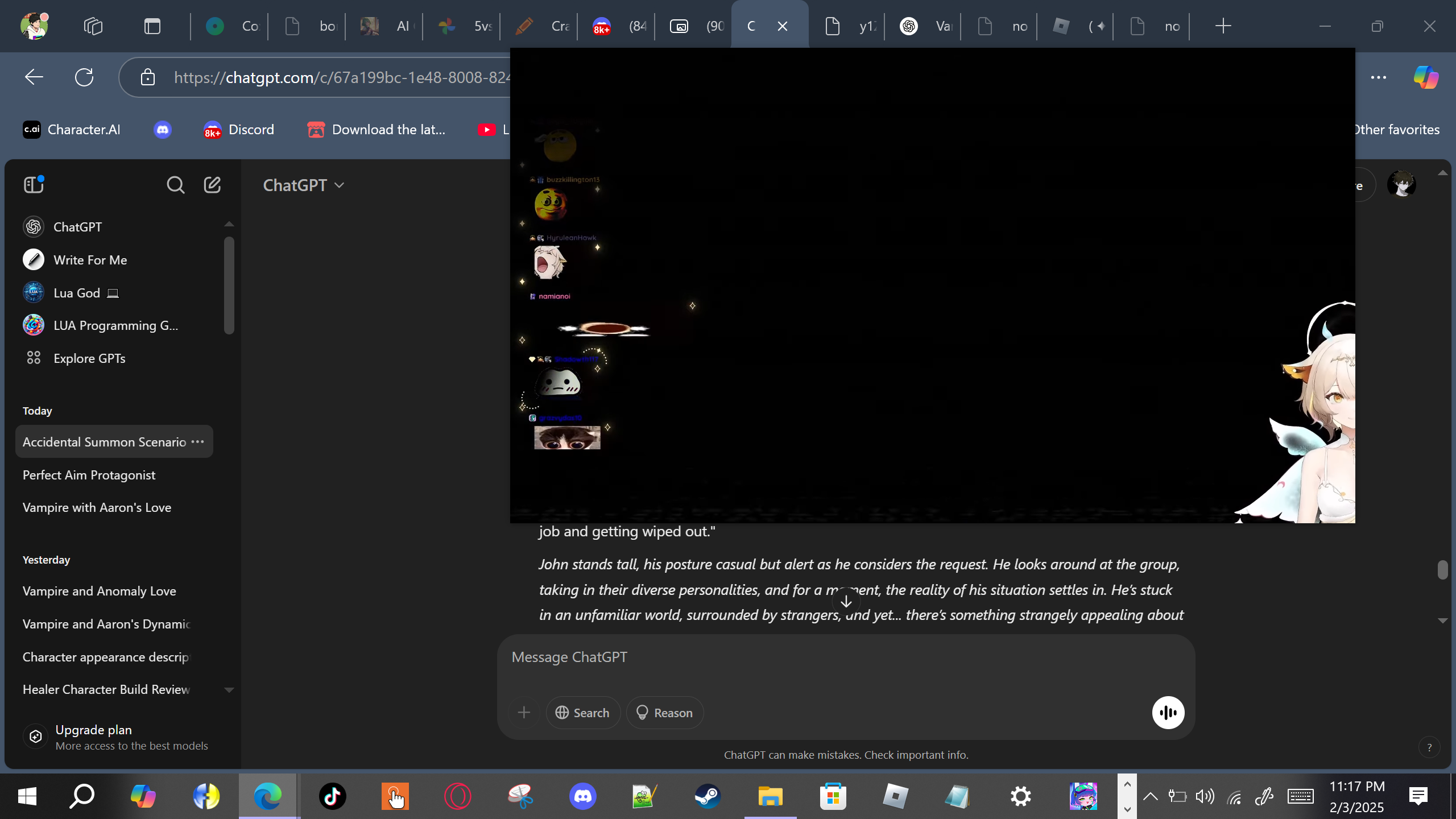Close the active browser tab
Image resolution: width=1456 pixels, height=819 pixels.
click(x=783, y=26)
